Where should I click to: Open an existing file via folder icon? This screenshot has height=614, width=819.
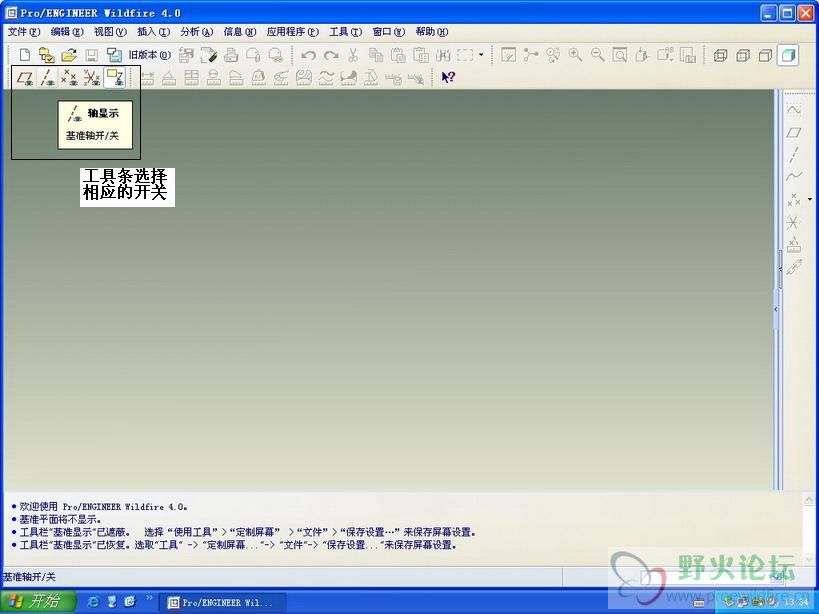(69, 54)
